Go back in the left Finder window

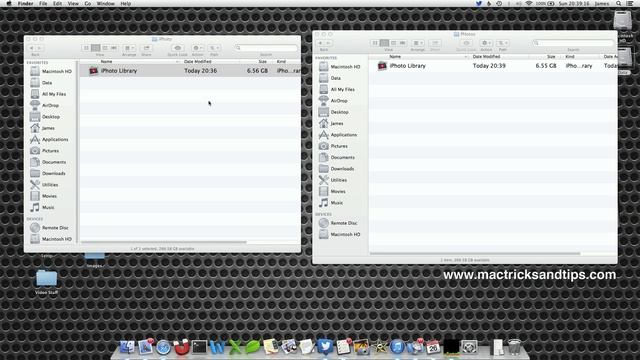[31, 48]
